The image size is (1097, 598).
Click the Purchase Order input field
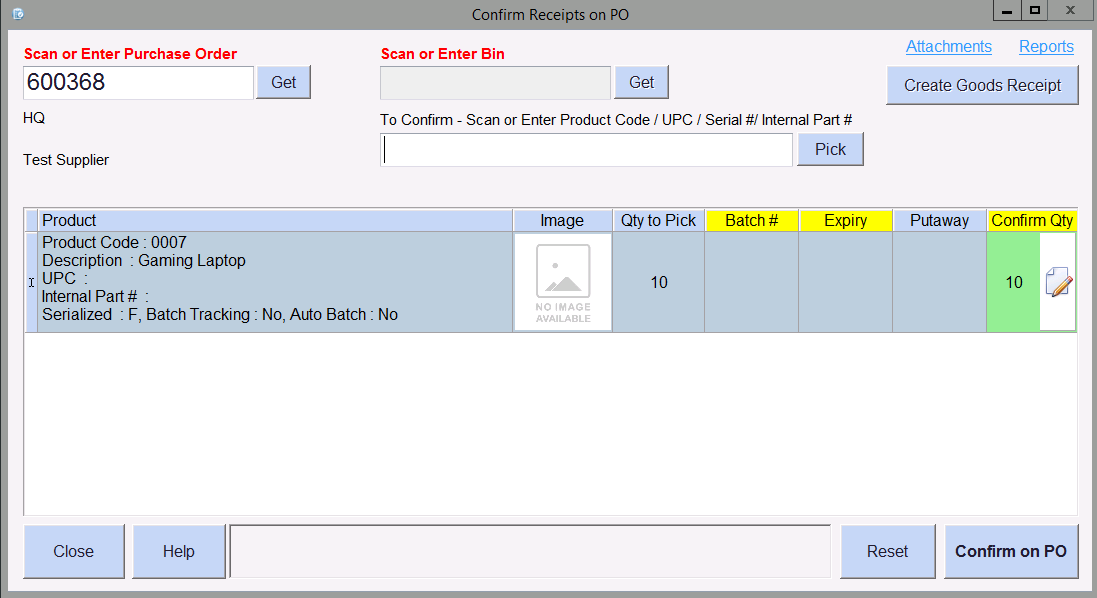pos(138,83)
